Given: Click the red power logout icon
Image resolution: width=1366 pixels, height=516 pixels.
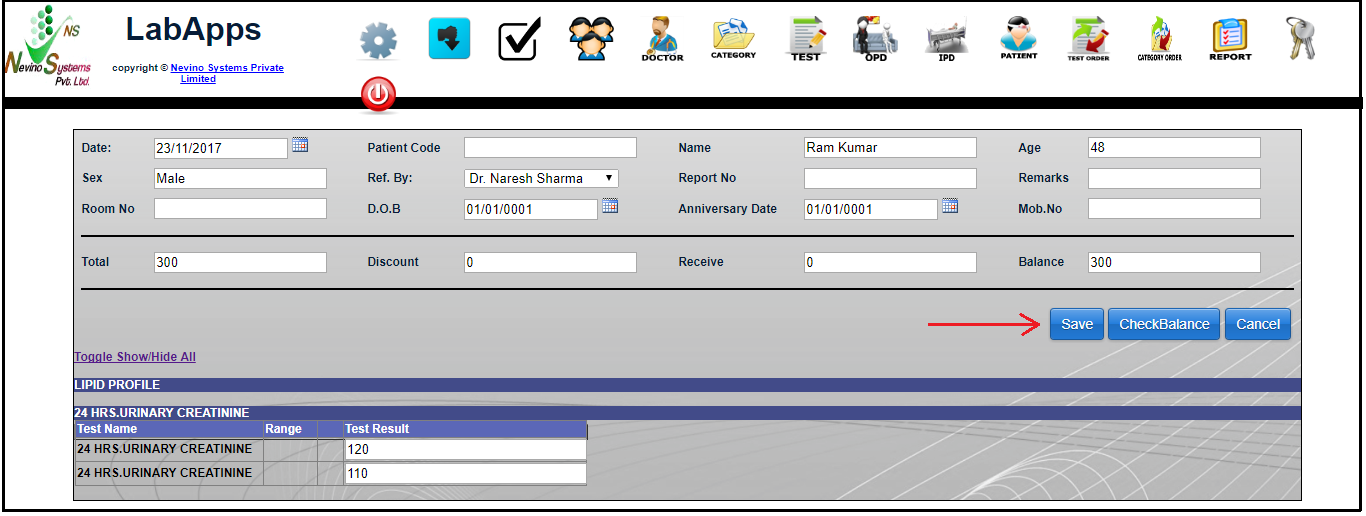Looking at the screenshot, I should [378, 95].
